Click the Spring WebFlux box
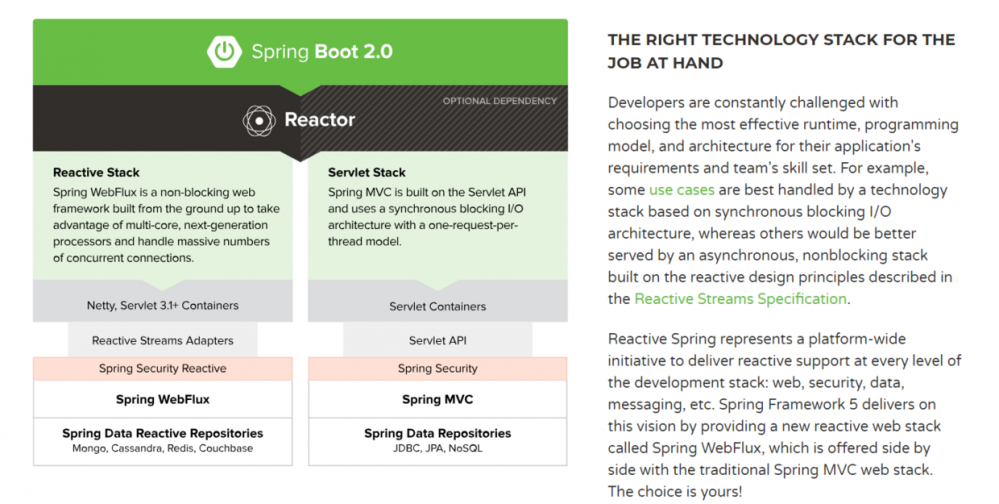 pyautogui.click(x=162, y=400)
